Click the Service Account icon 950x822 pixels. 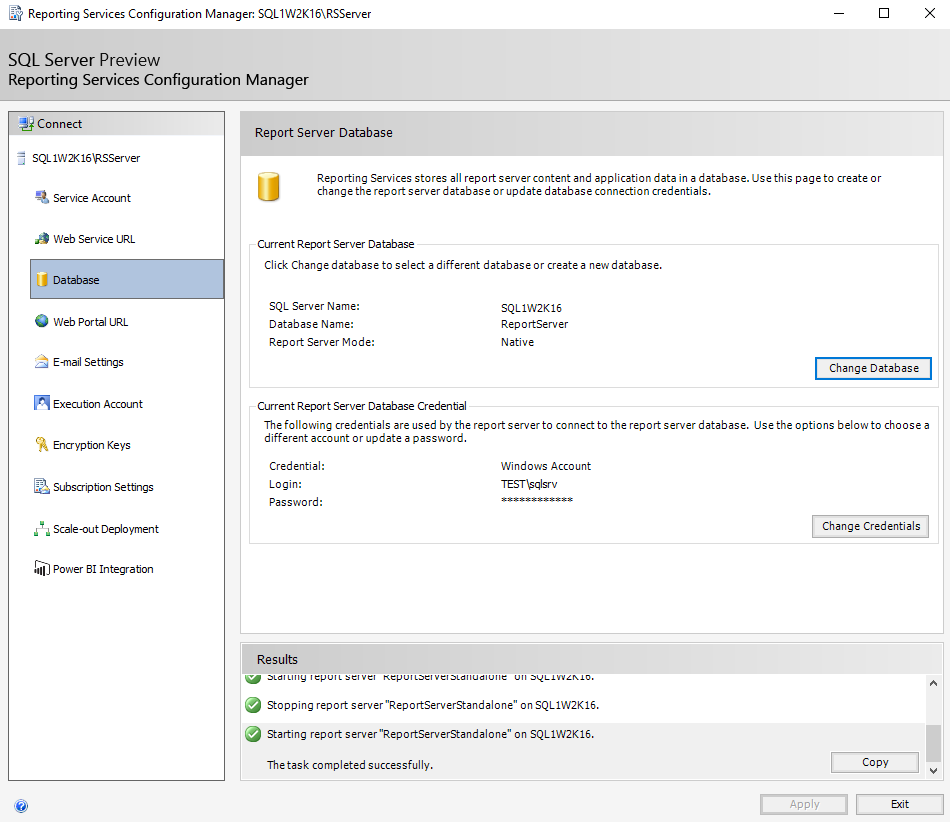coord(42,197)
